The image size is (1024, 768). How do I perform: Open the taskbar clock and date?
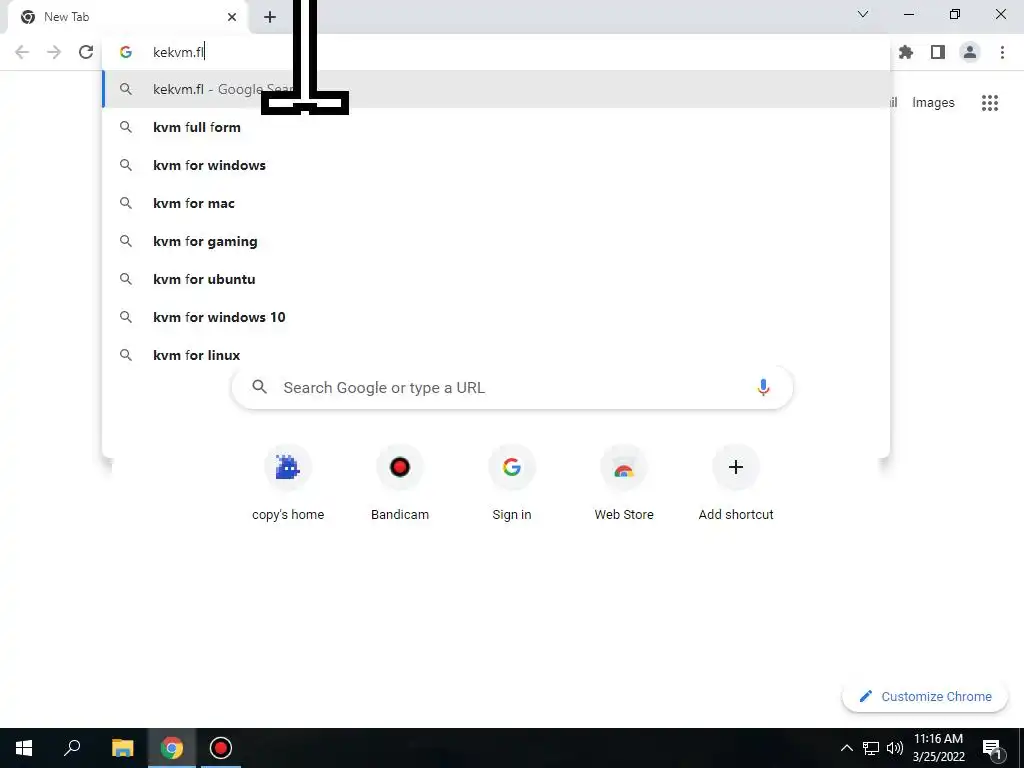pyautogui.click(x=938, y=748)
